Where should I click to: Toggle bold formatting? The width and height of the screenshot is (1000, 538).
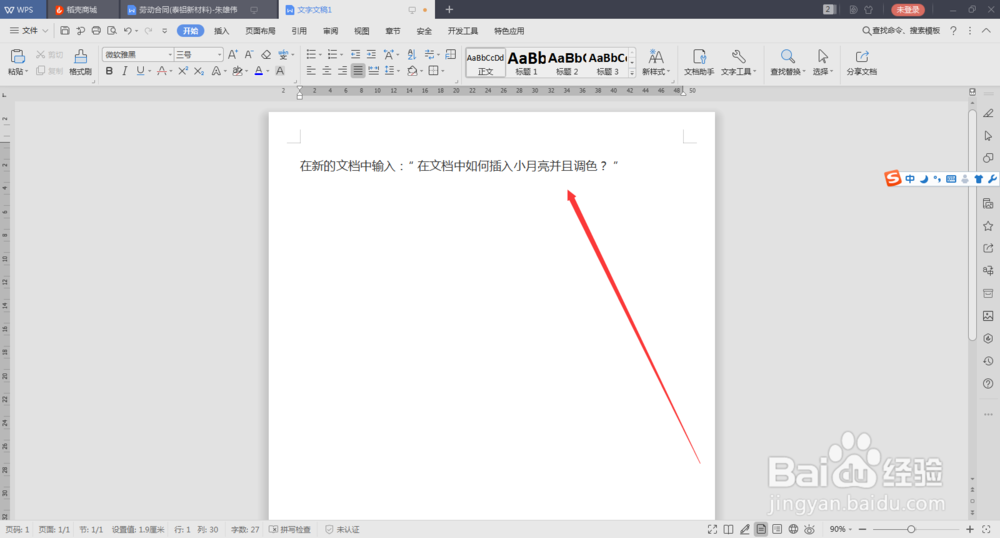click(109, 71)
